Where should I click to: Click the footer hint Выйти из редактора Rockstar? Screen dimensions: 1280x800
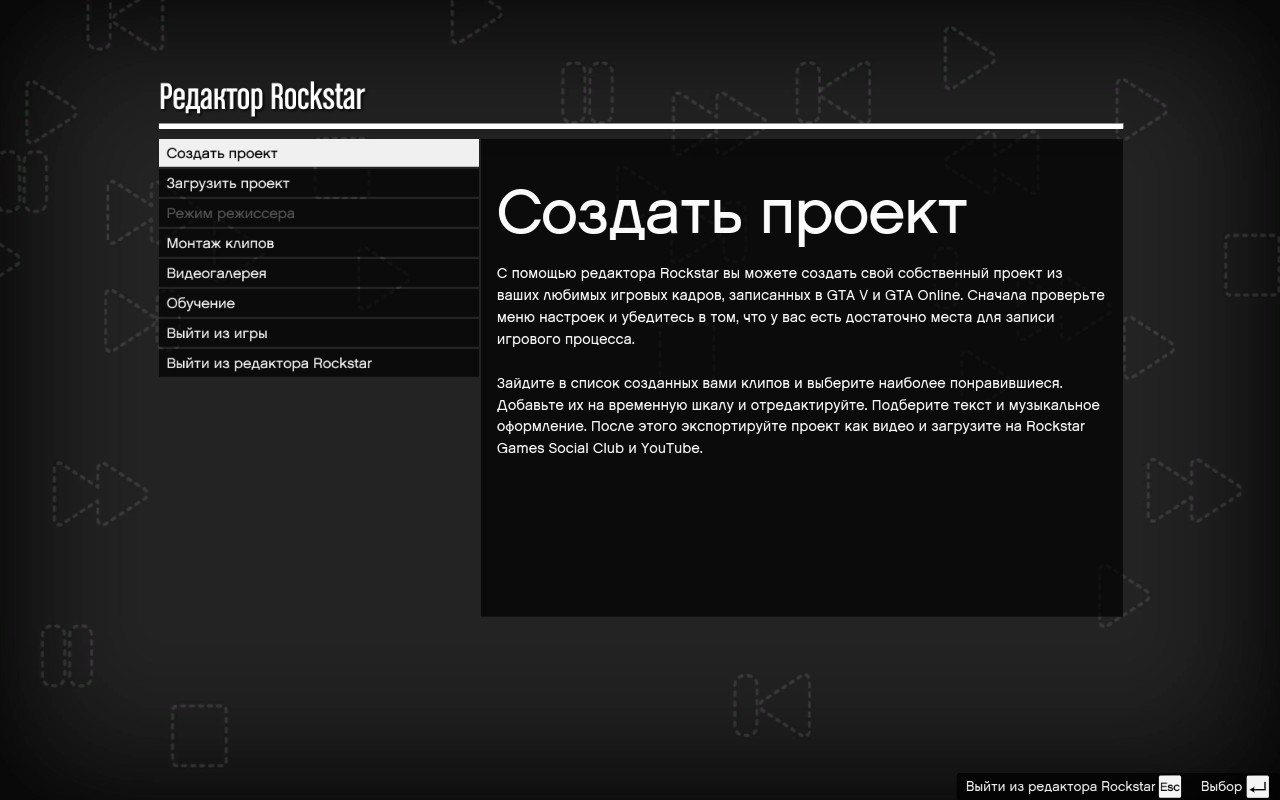(x=1060, y=786)
